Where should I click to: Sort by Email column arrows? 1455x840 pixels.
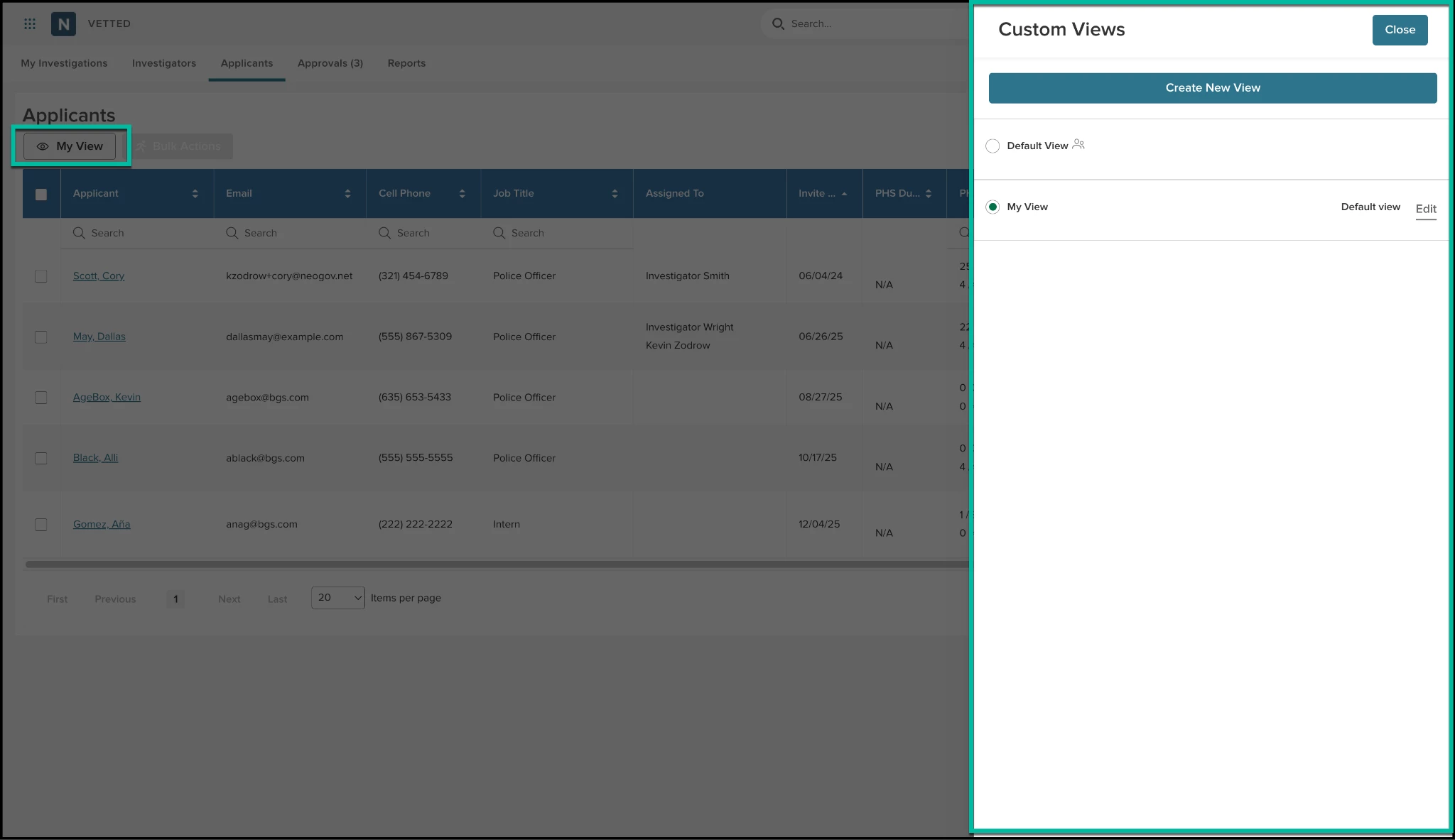click(x=347, y=193)
